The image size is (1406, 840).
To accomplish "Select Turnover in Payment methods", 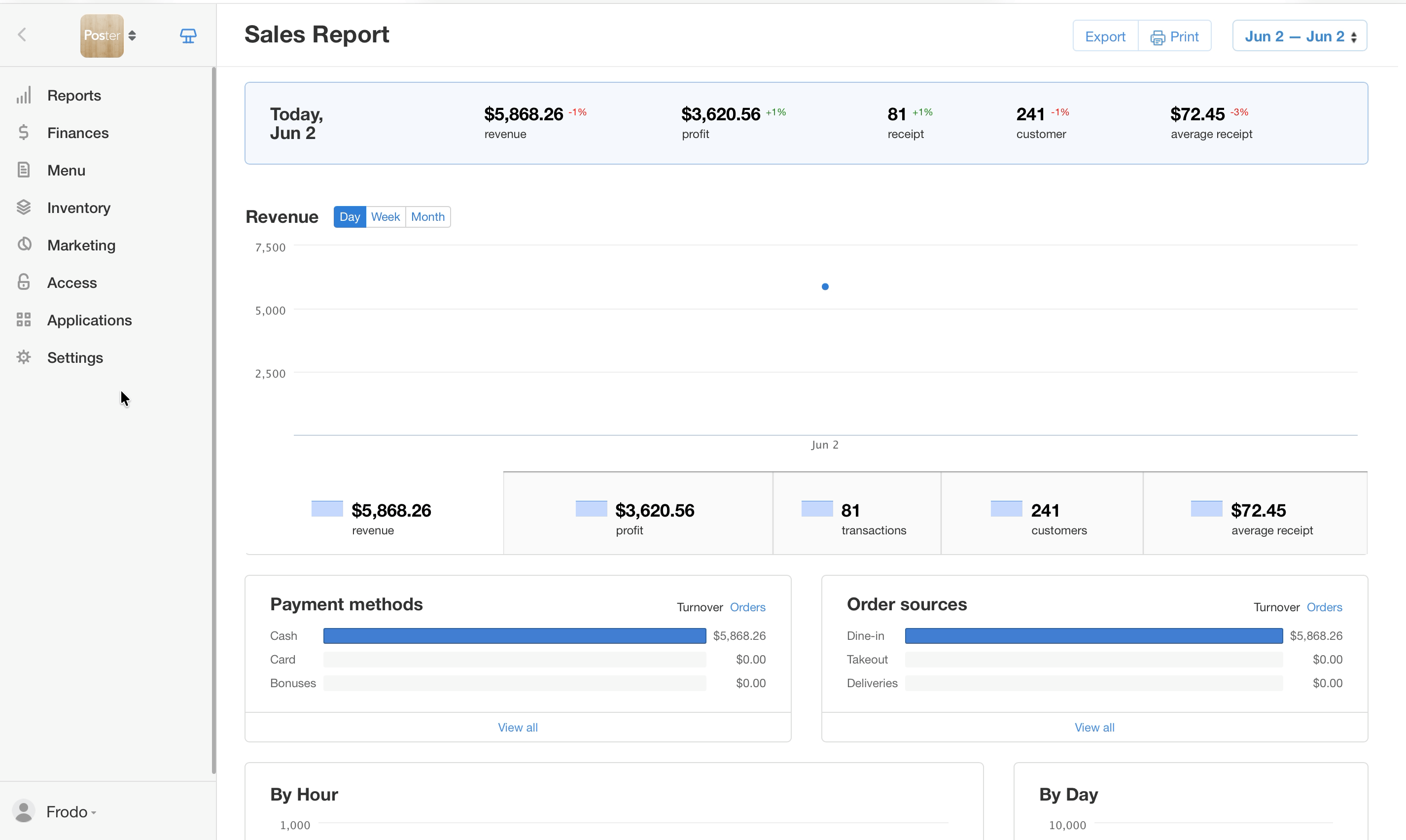I will 700,607.
